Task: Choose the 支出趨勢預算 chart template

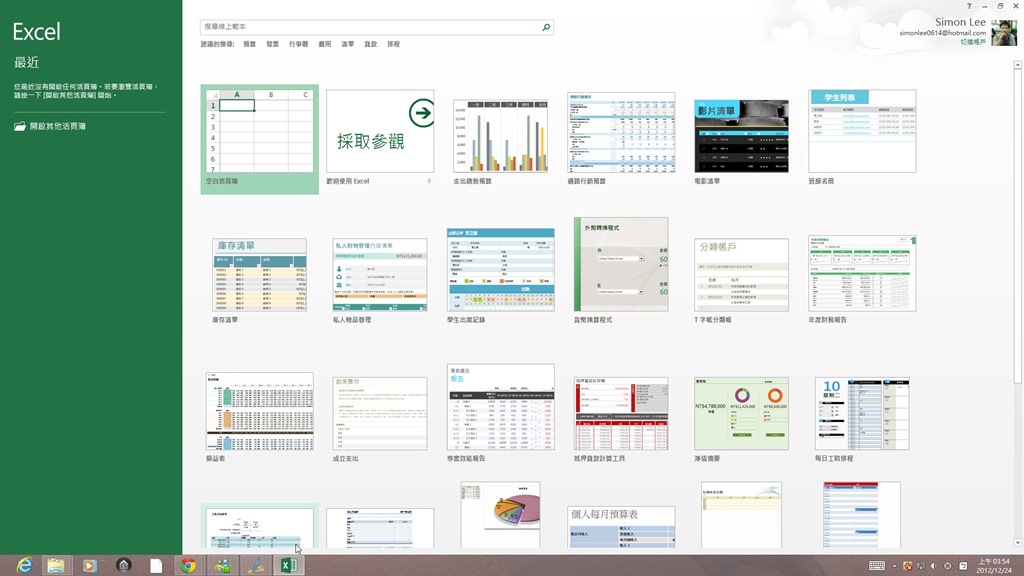Action: pyautogui.click(x=500, y=136)
